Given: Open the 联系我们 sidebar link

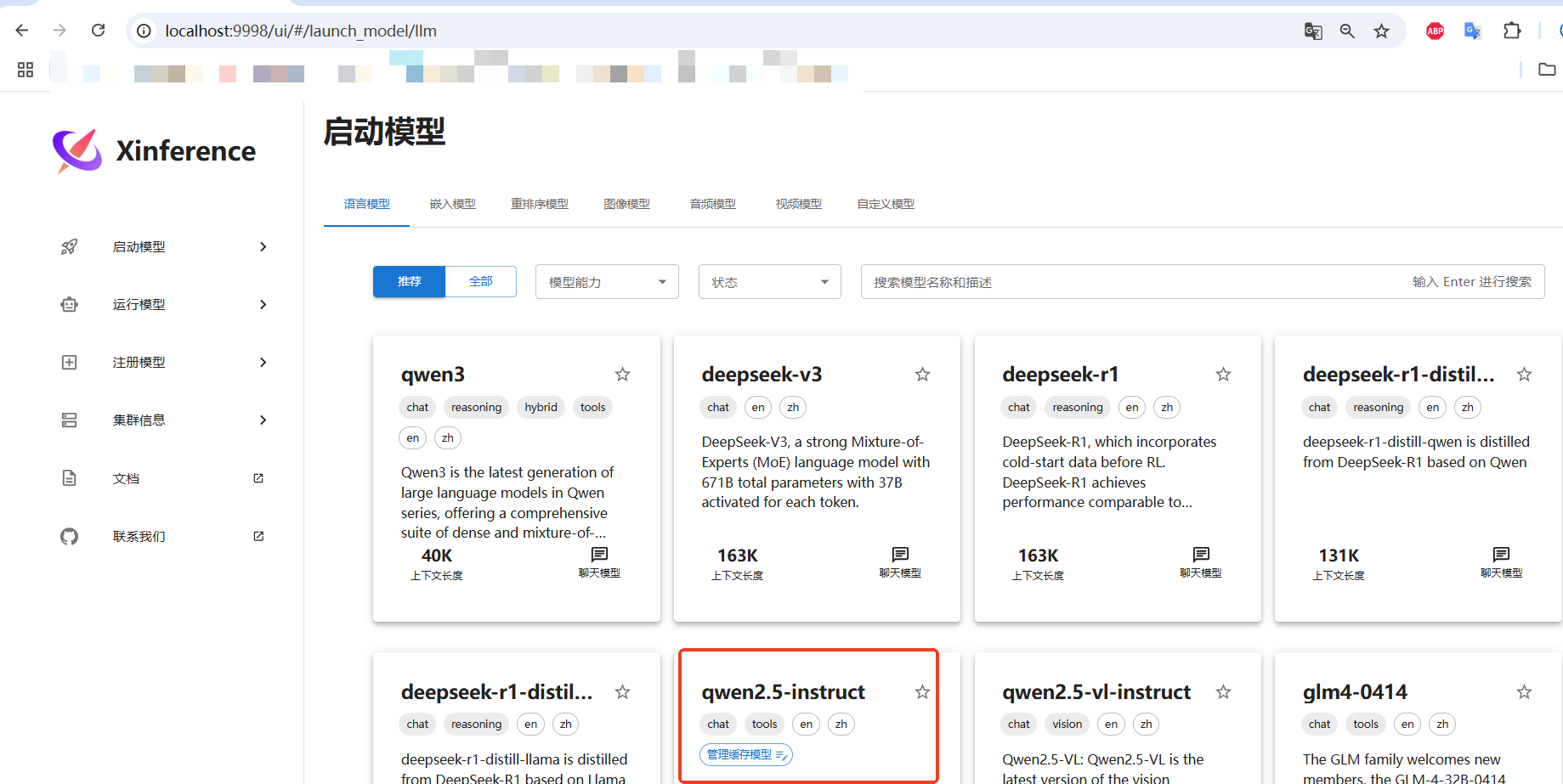Looking at the screenshot, I should click(x=139, y=537).
